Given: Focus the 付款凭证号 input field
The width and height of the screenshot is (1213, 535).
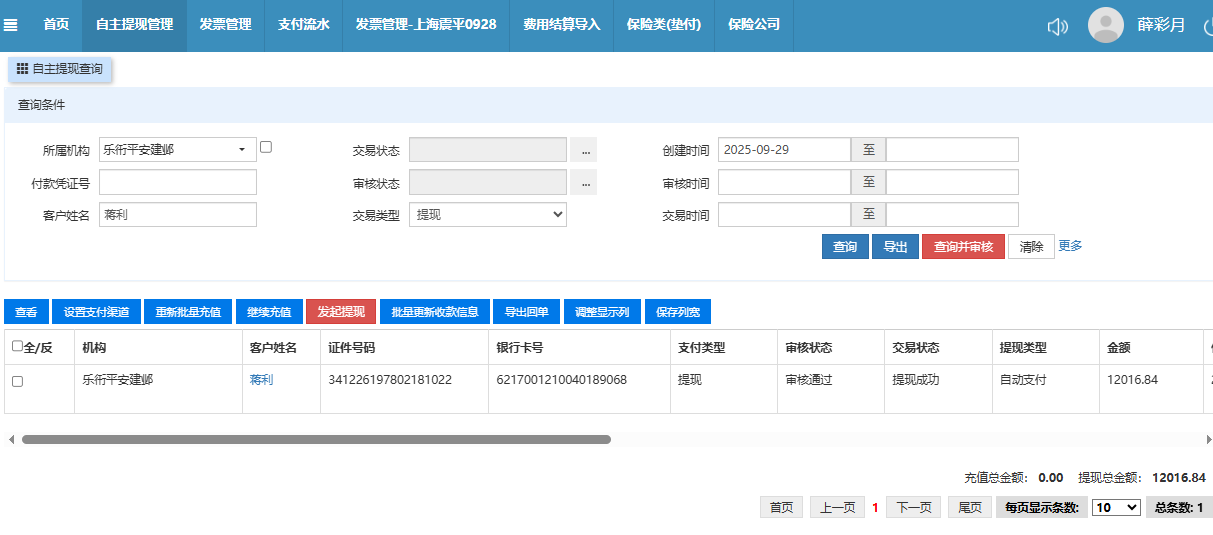Looking at the screenshot, I should [177, 183].
